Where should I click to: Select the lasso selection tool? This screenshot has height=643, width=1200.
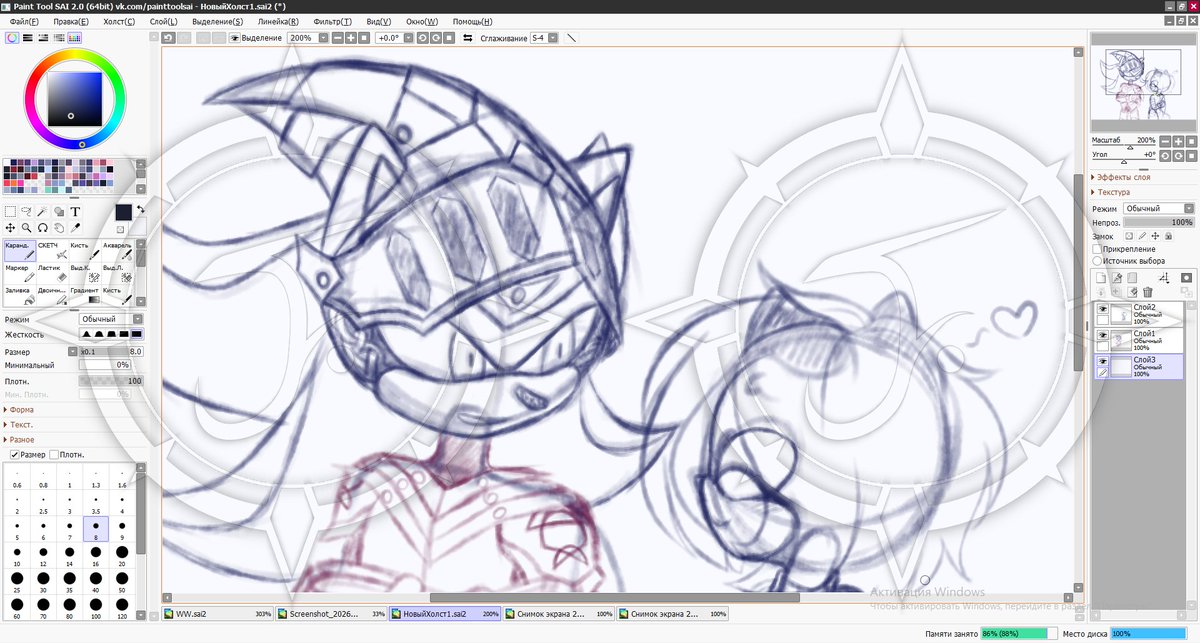[x=26, y=211]
